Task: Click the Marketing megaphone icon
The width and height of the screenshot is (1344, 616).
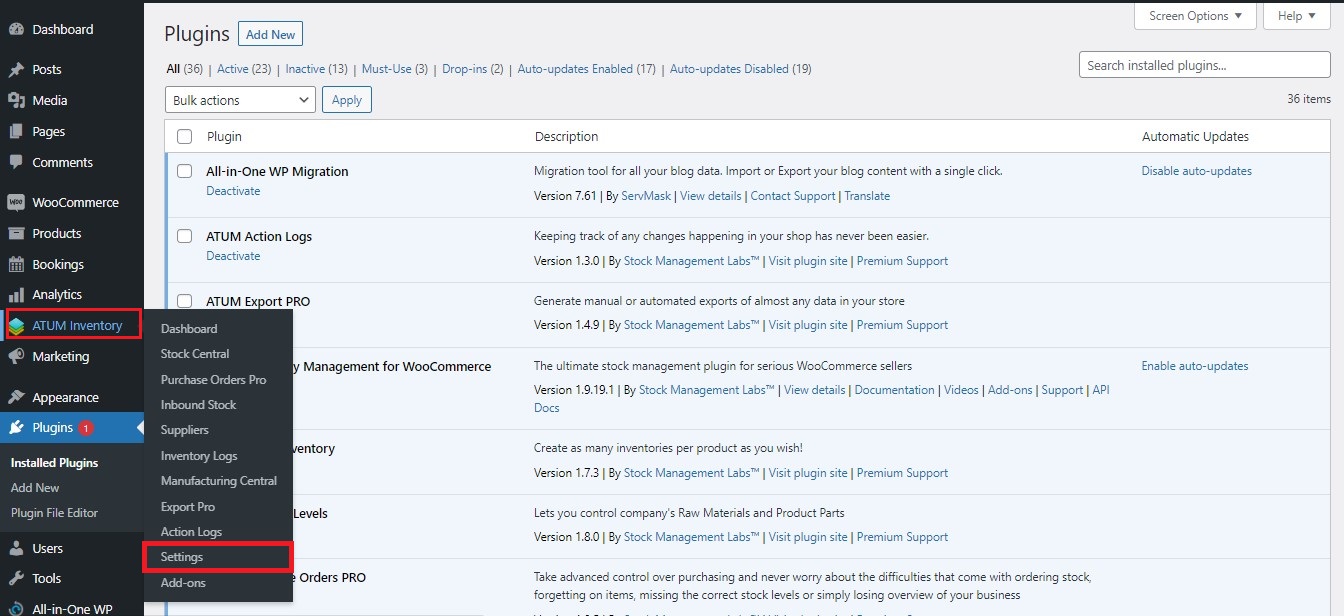Action: coord(16,356)
